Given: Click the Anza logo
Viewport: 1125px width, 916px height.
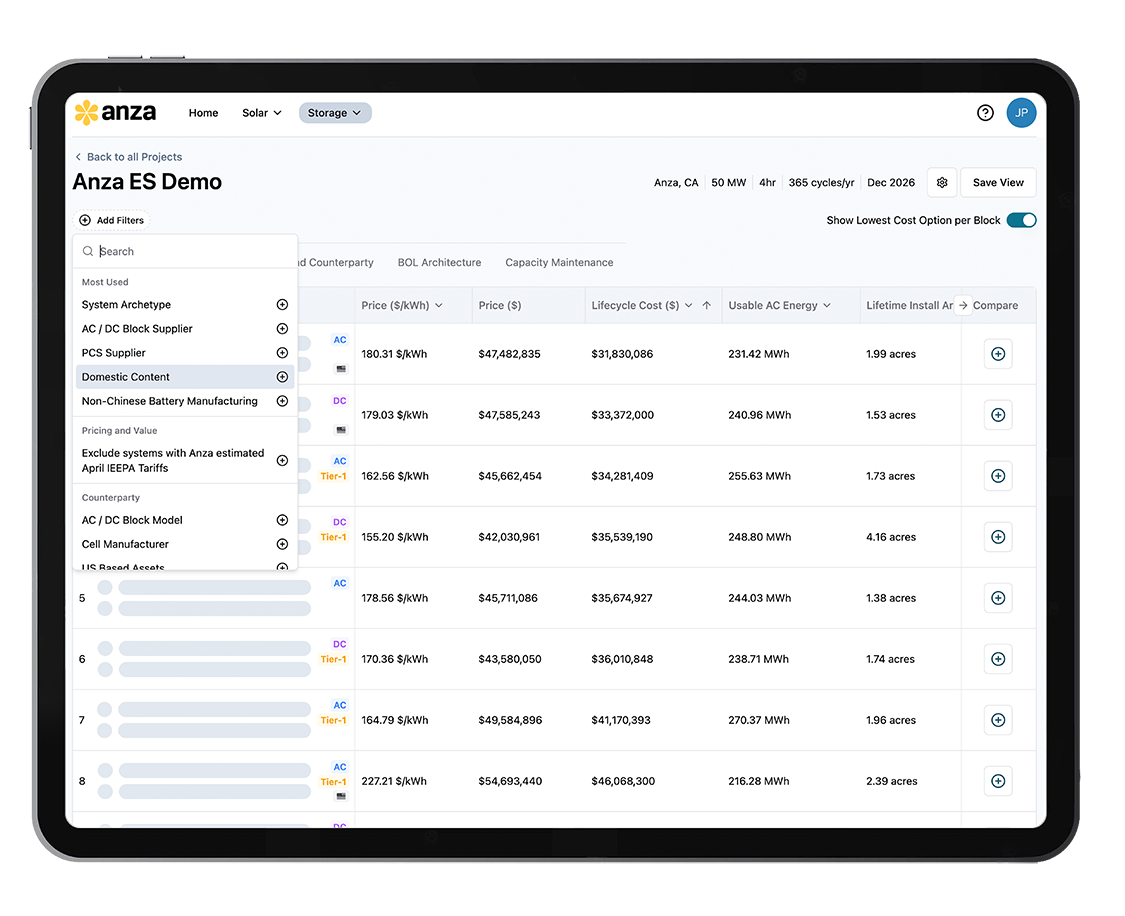Looking at the screenshot, I should click(x=116, y=113).
